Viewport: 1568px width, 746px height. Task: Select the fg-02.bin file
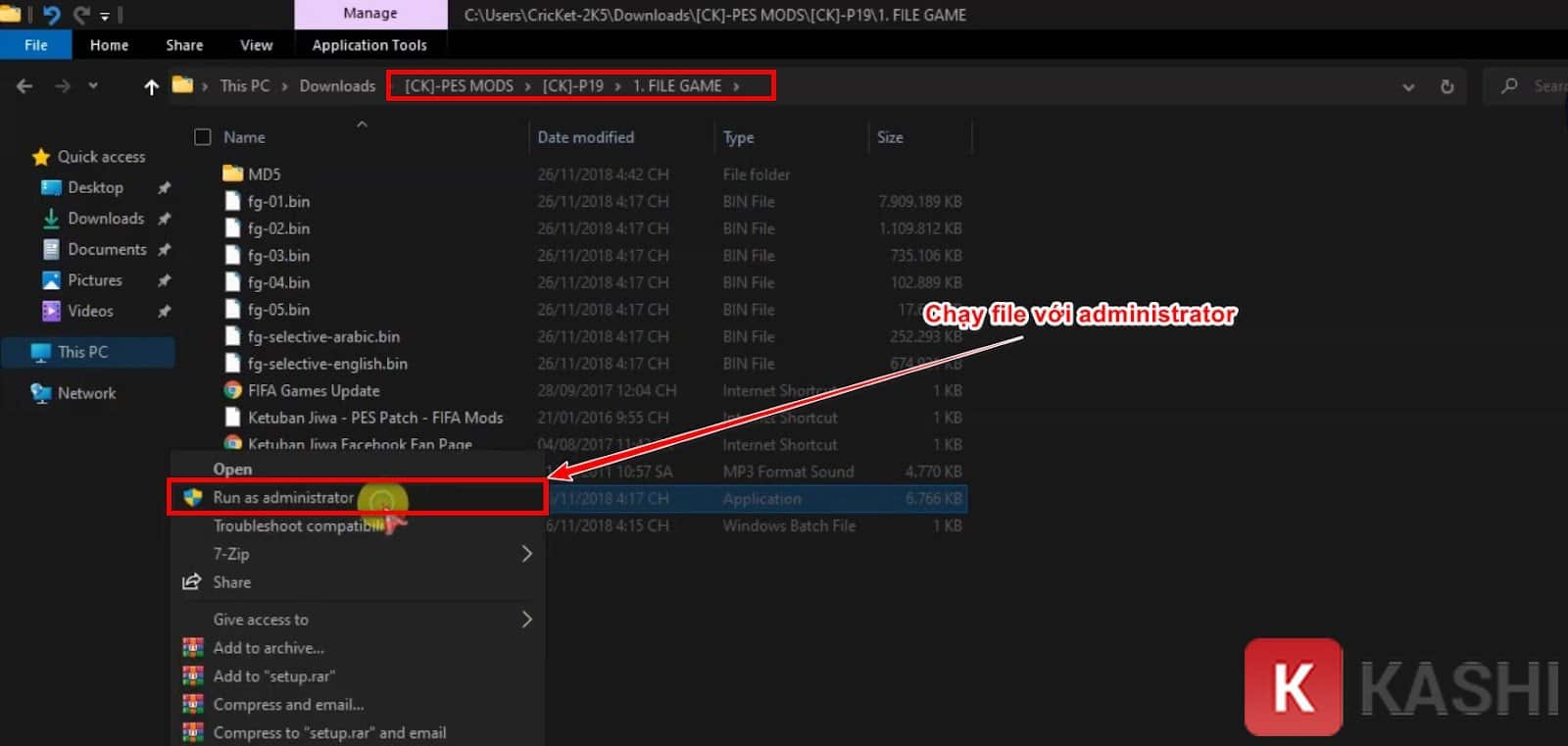278,228
